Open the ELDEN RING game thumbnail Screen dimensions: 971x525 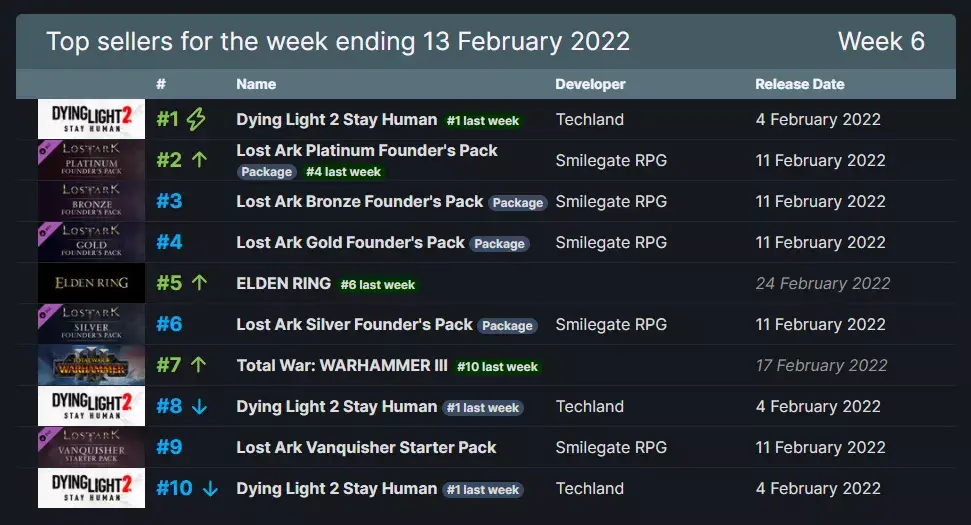(x=91, y=283)
